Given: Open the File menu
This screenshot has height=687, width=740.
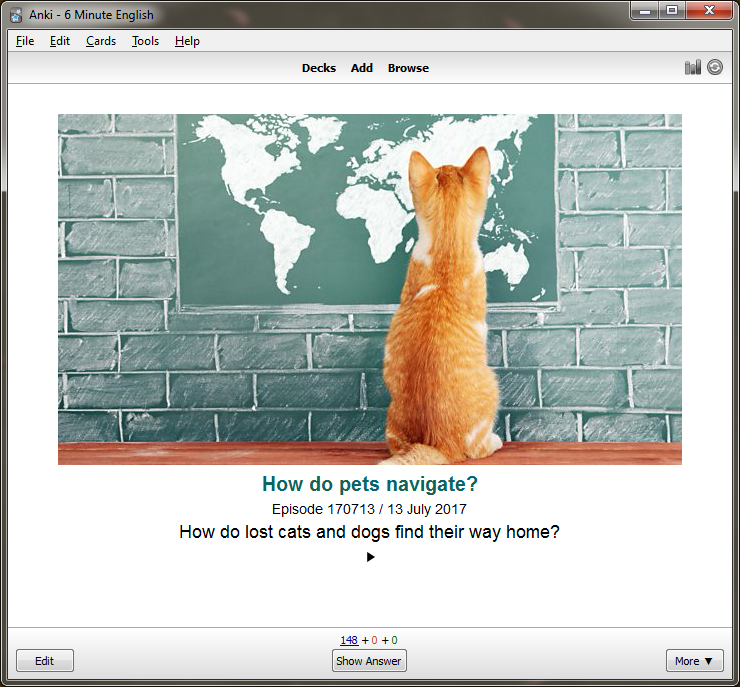Looking at the screenshot, I should point(25,41).
